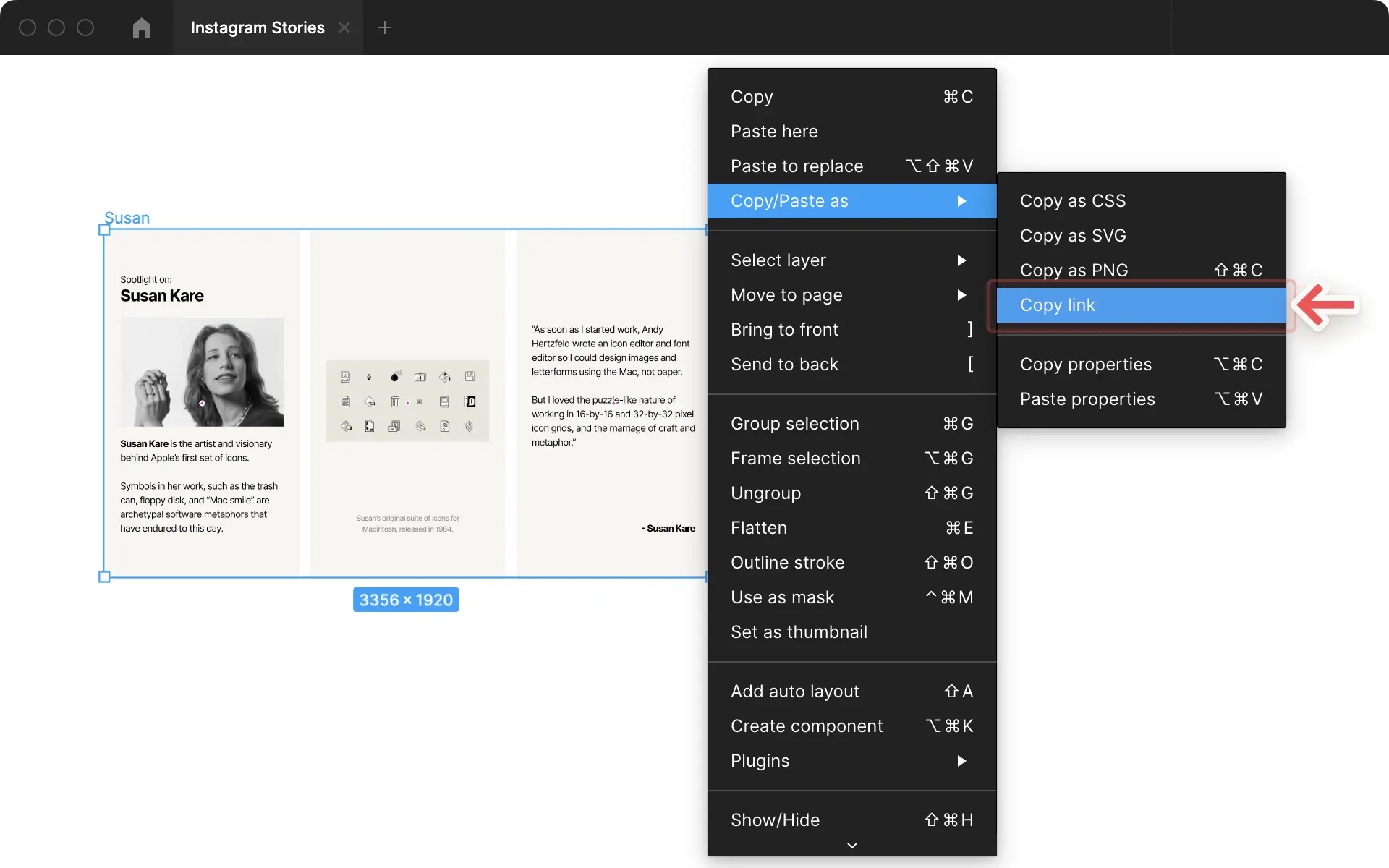Select Copy as CSS

[x=1073, y=200]
